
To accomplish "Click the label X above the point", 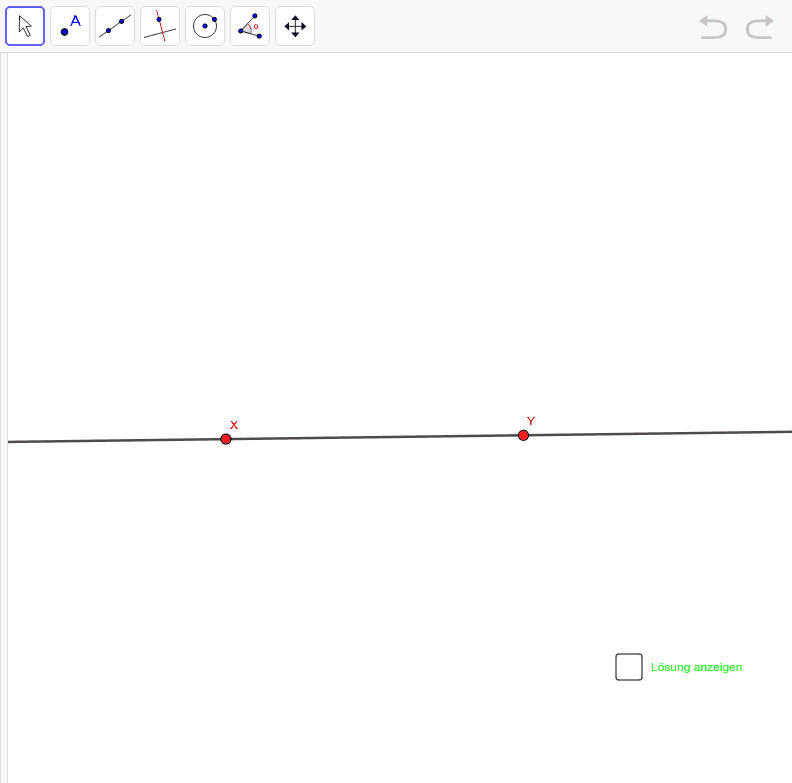I will 234,425.
